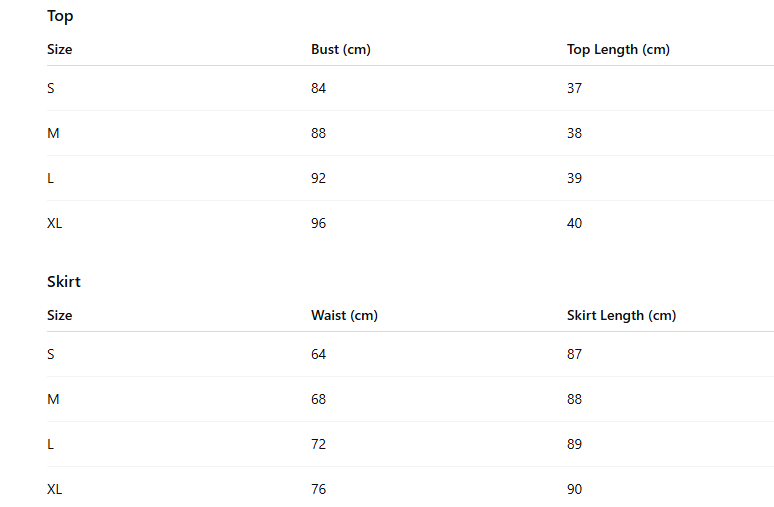Click the Size header in Skirt table
Screen dimensions: 774x507
tap(60, 316)
